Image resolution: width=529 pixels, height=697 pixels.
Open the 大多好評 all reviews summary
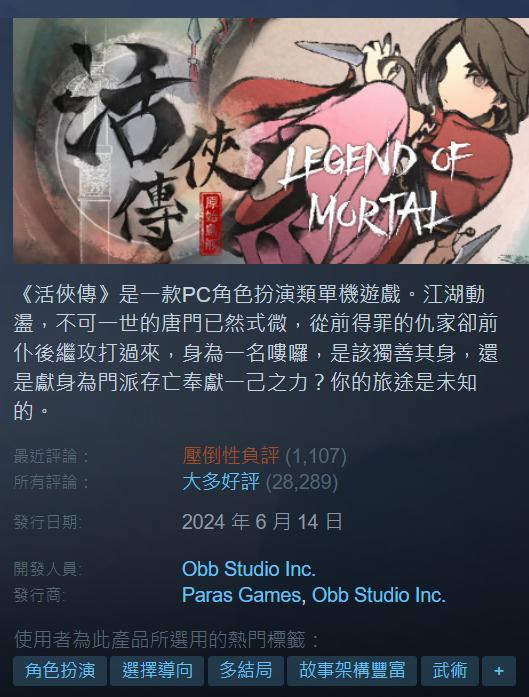221,482
